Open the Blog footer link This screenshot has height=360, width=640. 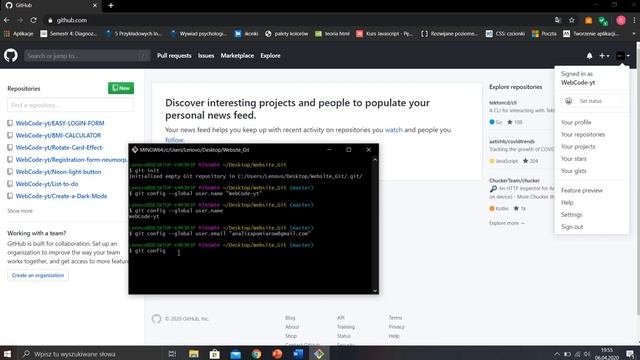click(x=290, y=318)
